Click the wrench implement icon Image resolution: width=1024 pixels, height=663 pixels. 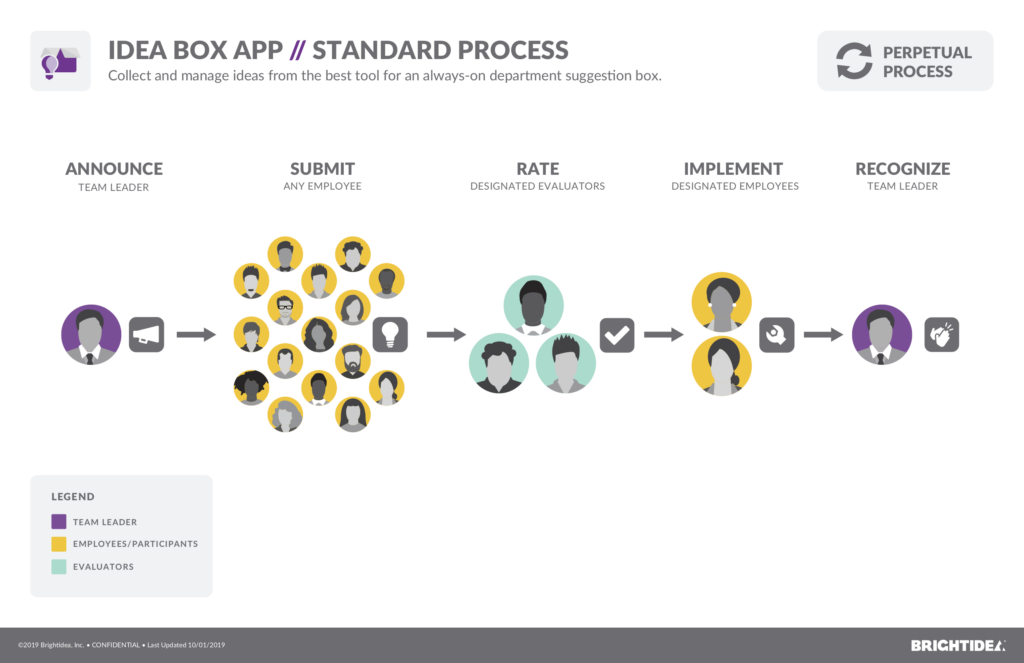point(776,334)
